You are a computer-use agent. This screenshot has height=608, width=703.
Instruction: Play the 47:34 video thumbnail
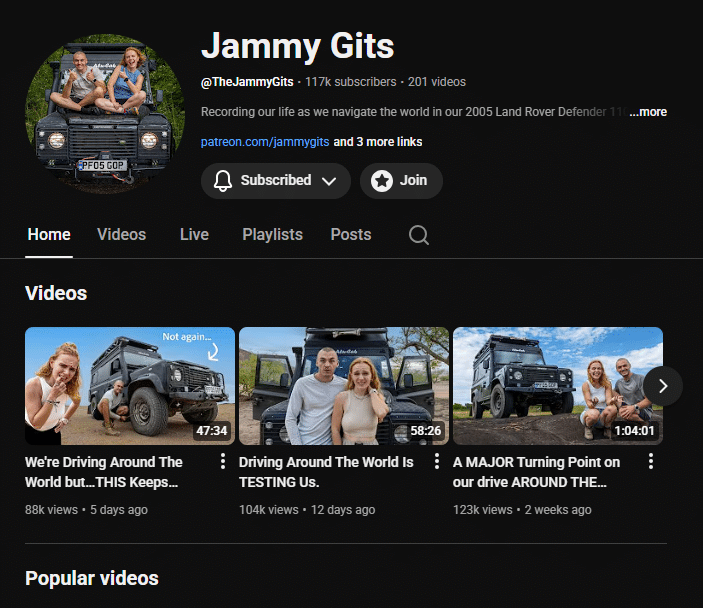(x=130, y=385)
